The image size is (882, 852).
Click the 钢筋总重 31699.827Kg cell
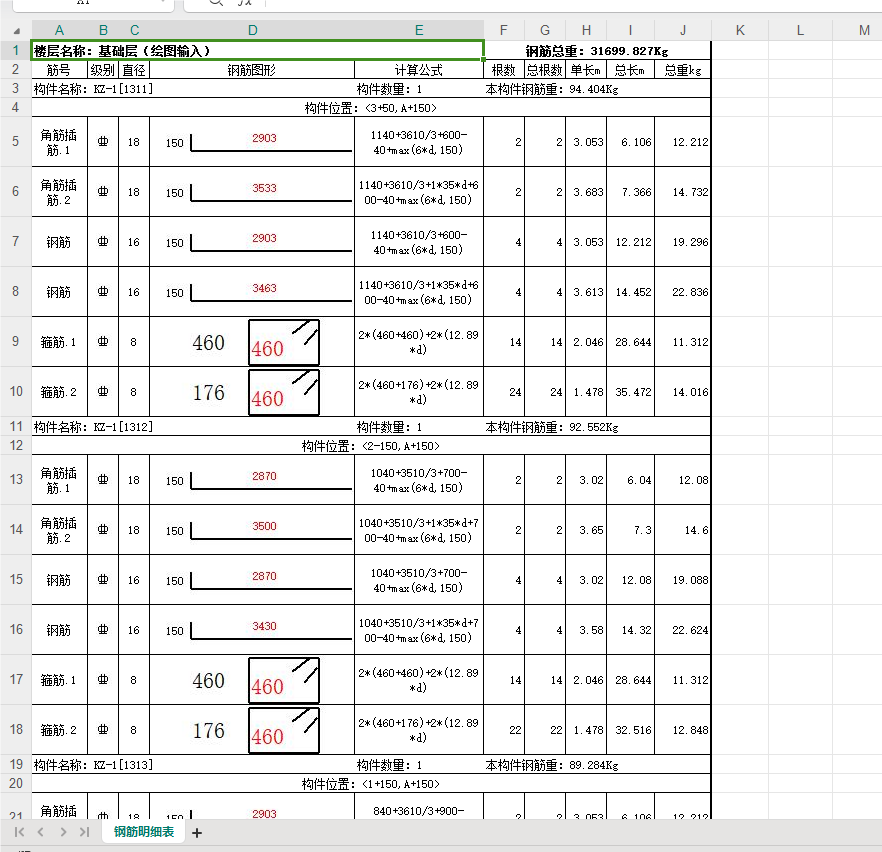click(597, 51)
